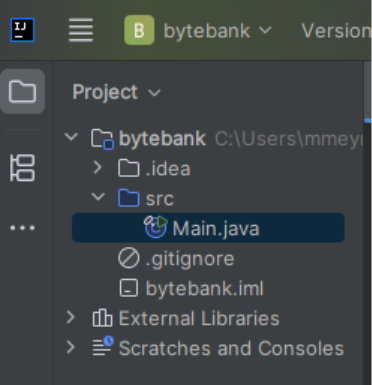Select the blue src source folder icon

pyautogui.click(x=129, y=198)
